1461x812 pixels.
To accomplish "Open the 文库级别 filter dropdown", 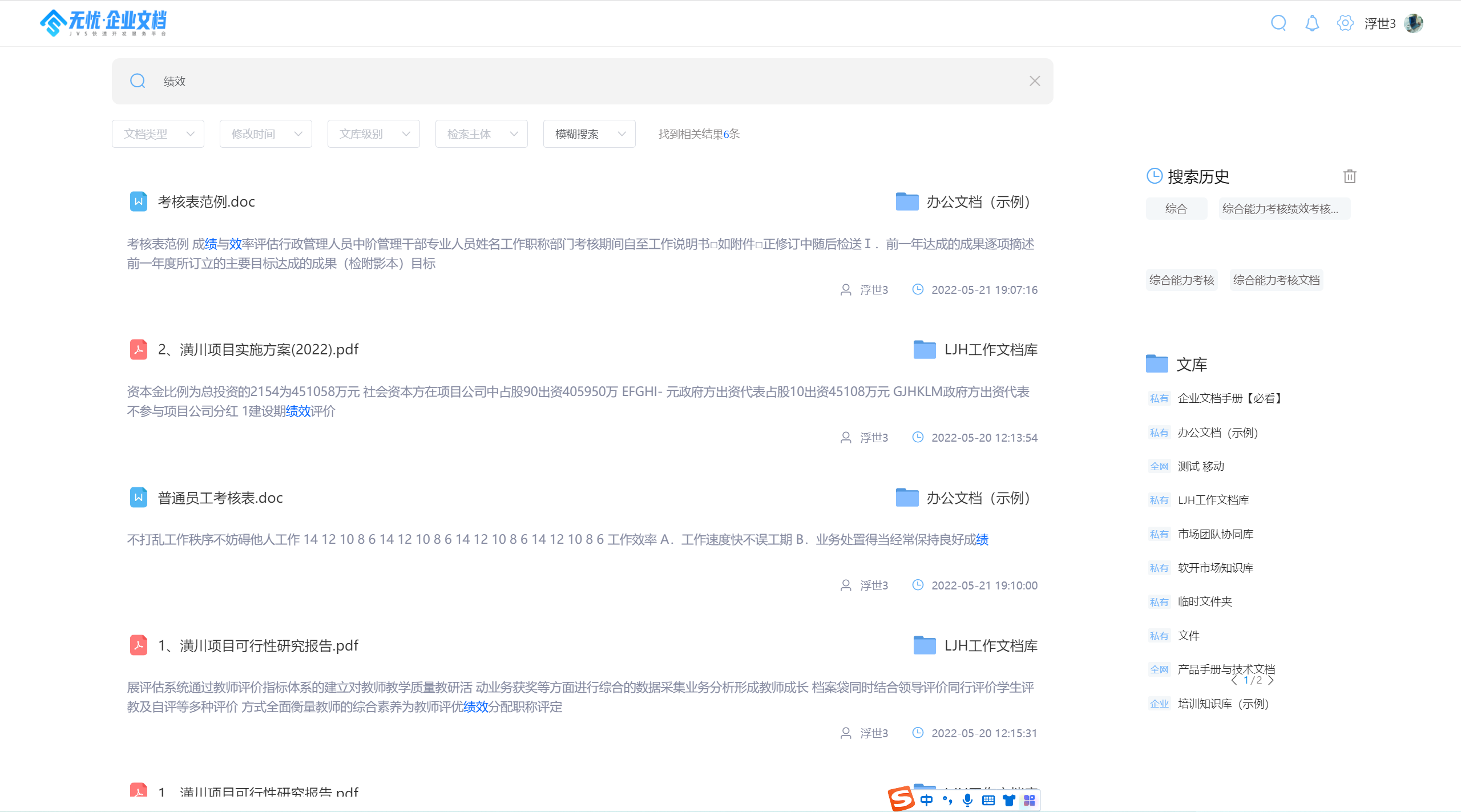I will click(x=374, y=134).
